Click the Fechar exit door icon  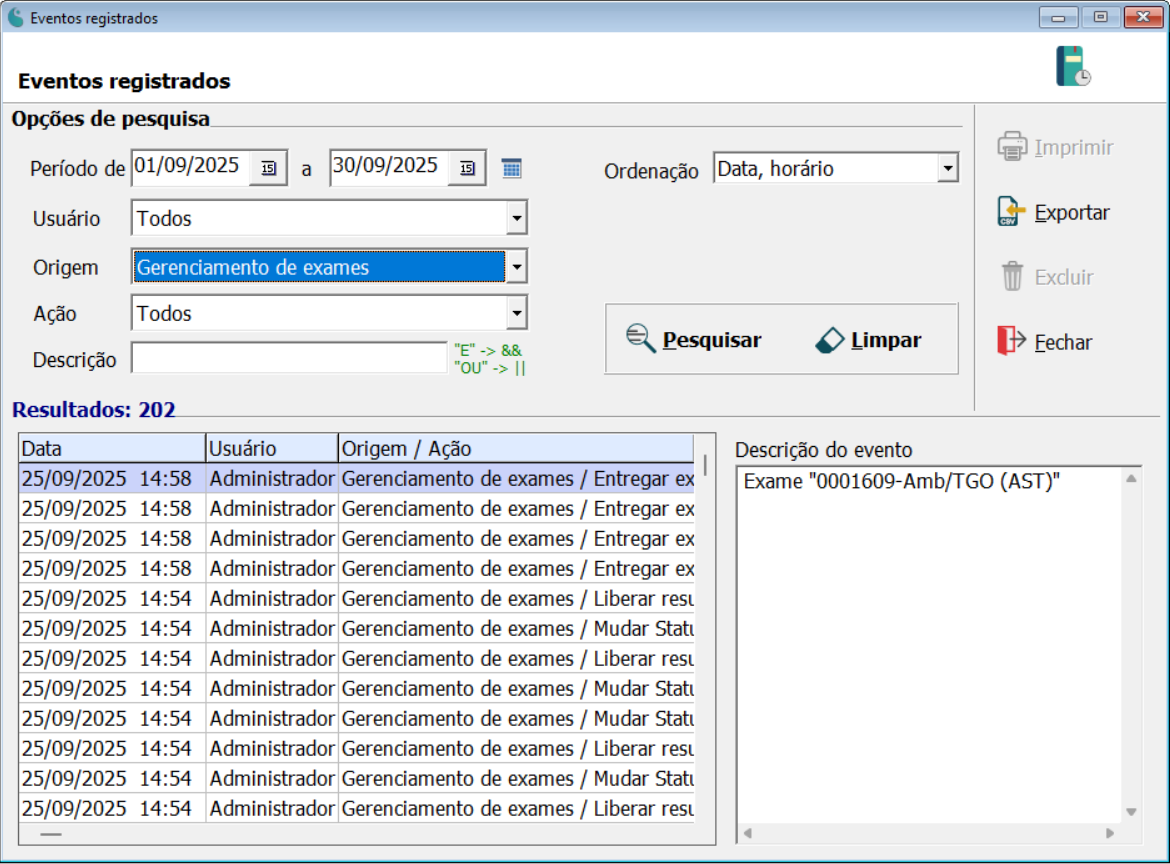[1012, 341]
